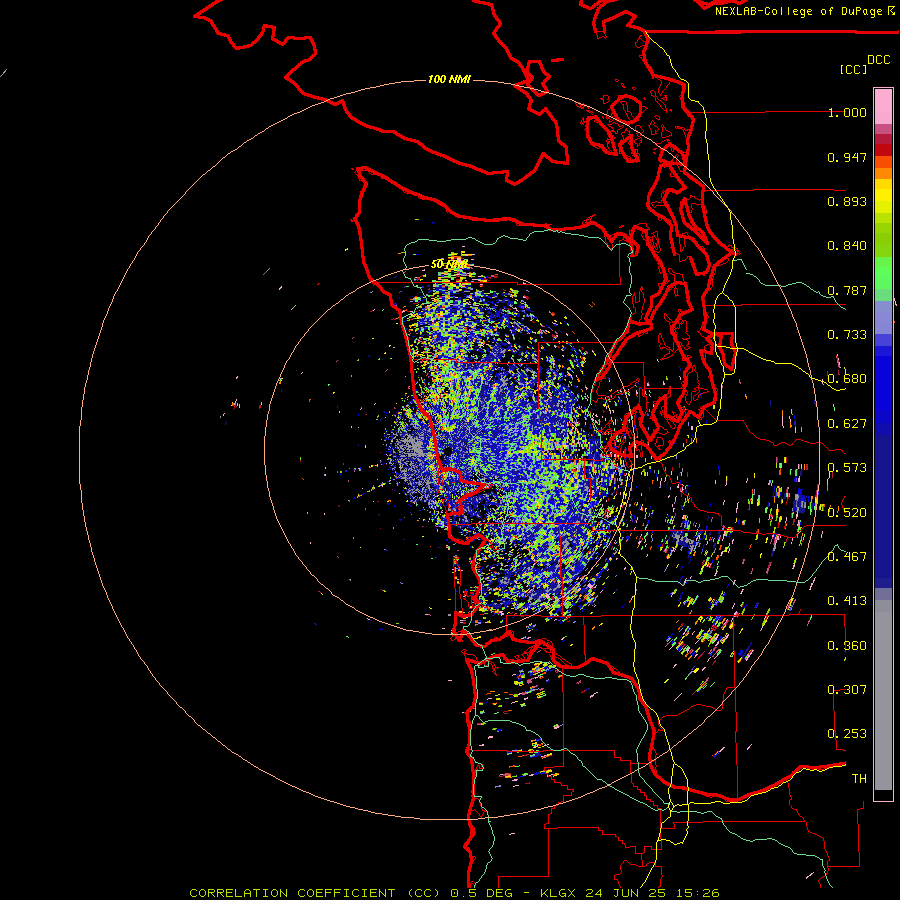900x900 pixels.
Task: Pick the red swatch on the color bar
Action: coord(883,149)
